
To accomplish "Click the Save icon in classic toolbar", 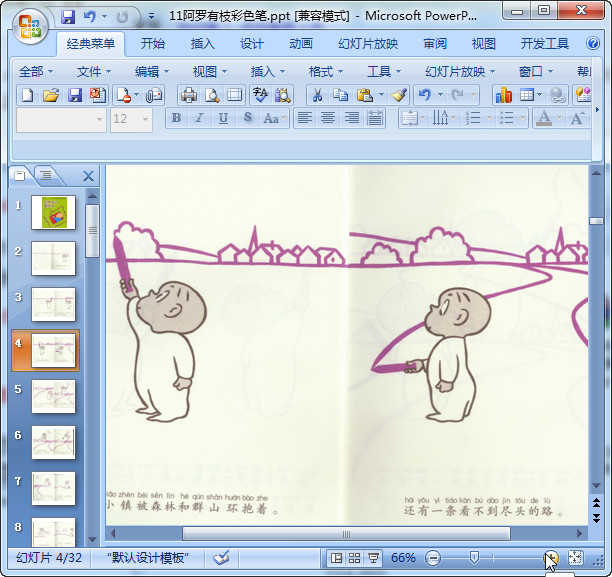I will click(75, 95).
